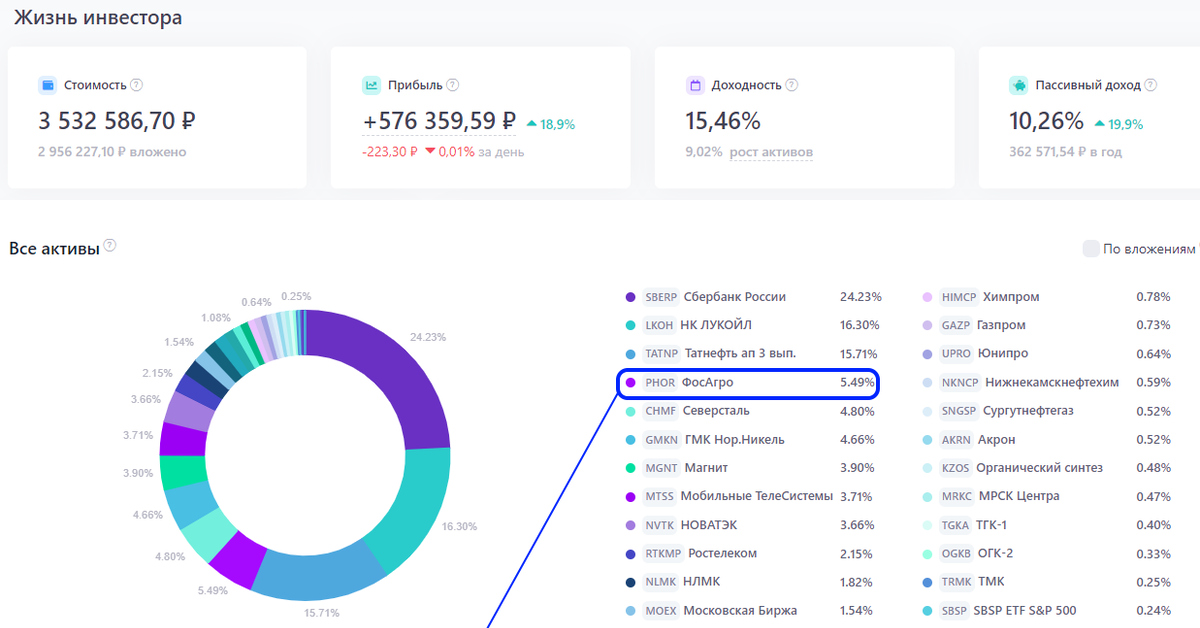This screenshot has width=1200, height=628.
Task: Click the daily change -223,30 ₽
Action: tap(390, 152)
